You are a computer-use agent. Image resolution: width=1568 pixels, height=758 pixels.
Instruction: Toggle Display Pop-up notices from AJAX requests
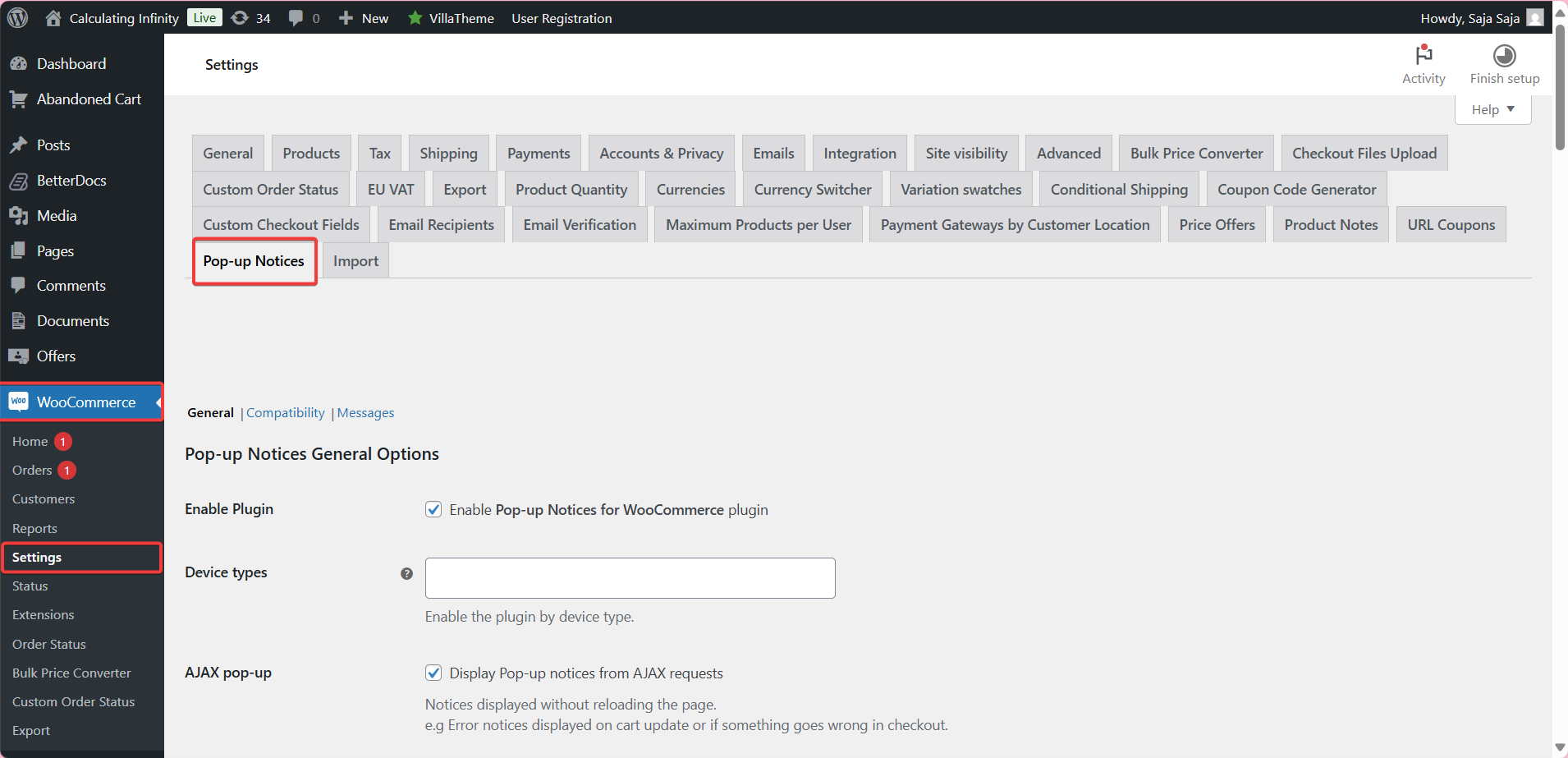coord(433,673)
